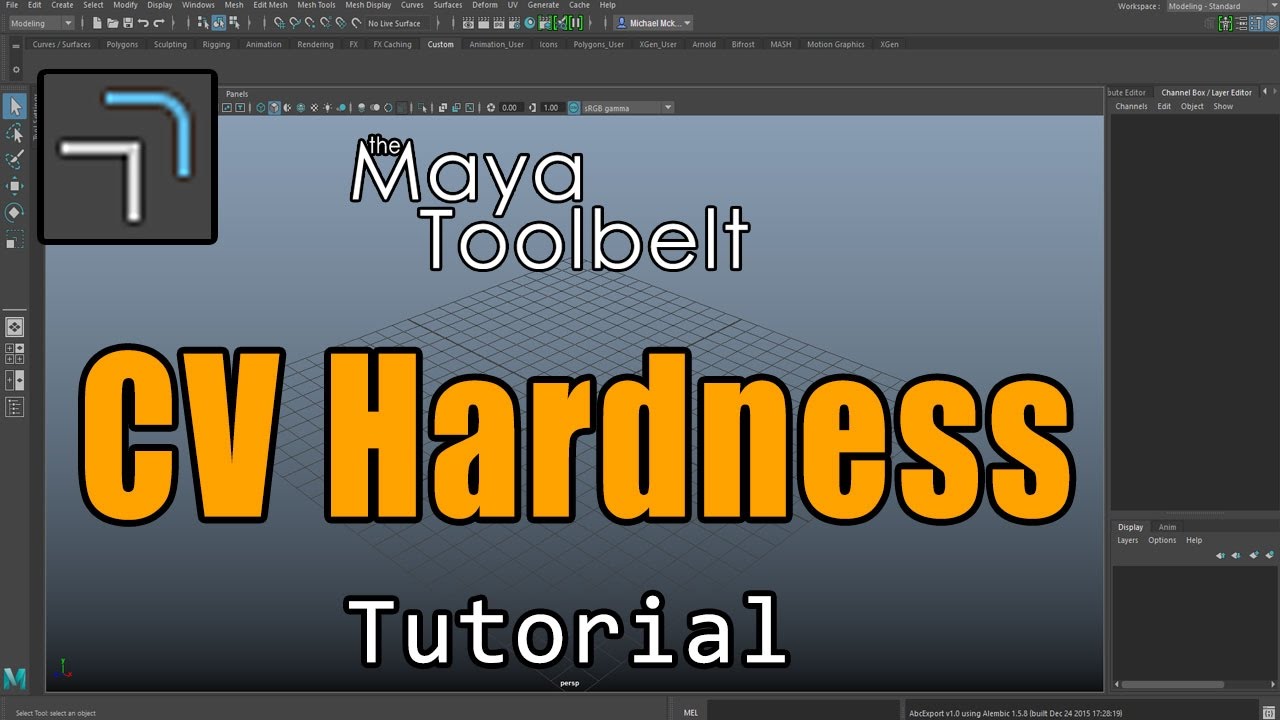Toggle use all lights in viewport
Screen dimensions: 1280x720
328,107
